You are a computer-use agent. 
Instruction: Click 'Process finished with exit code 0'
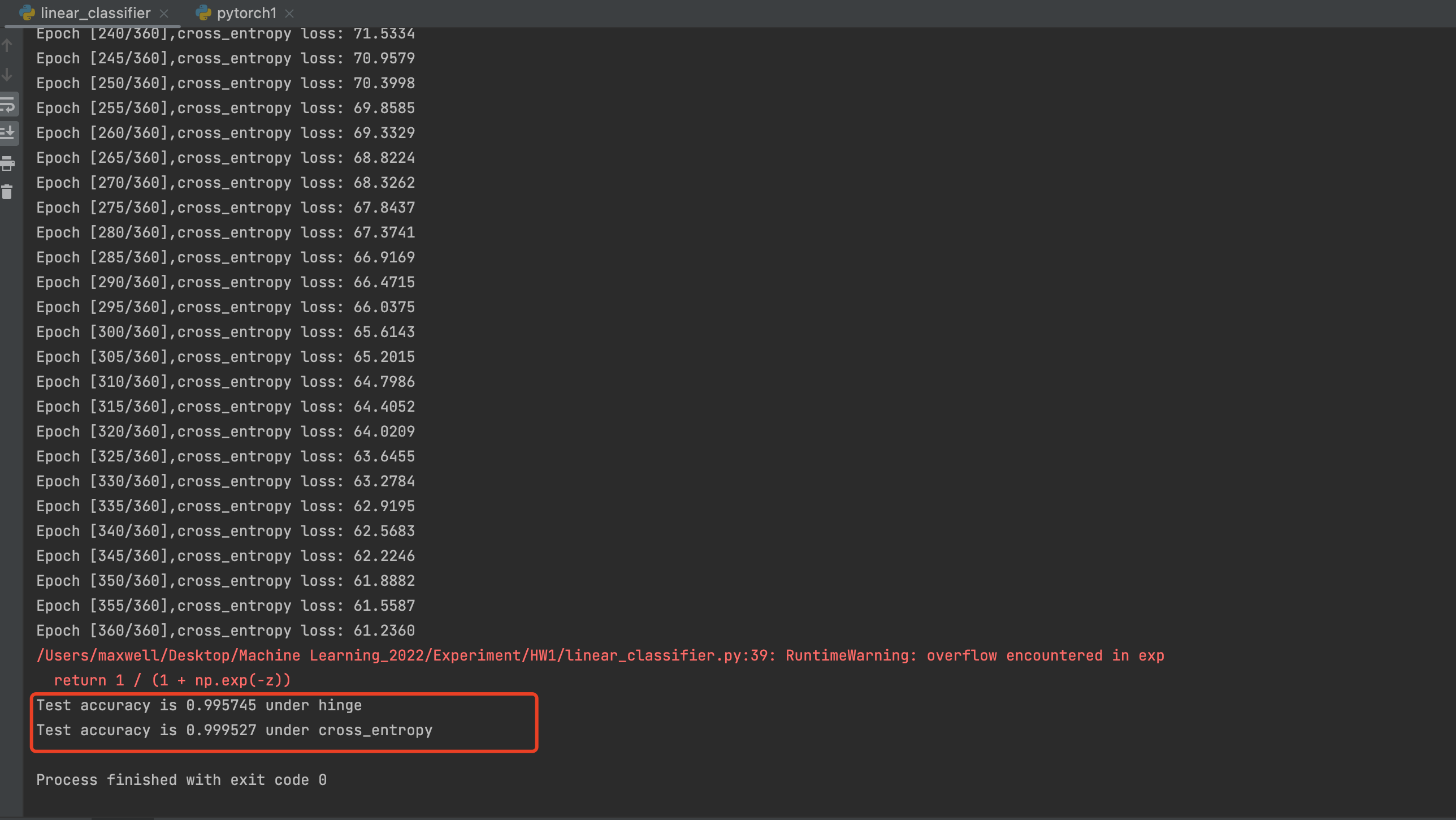click(x=181, y=780)
